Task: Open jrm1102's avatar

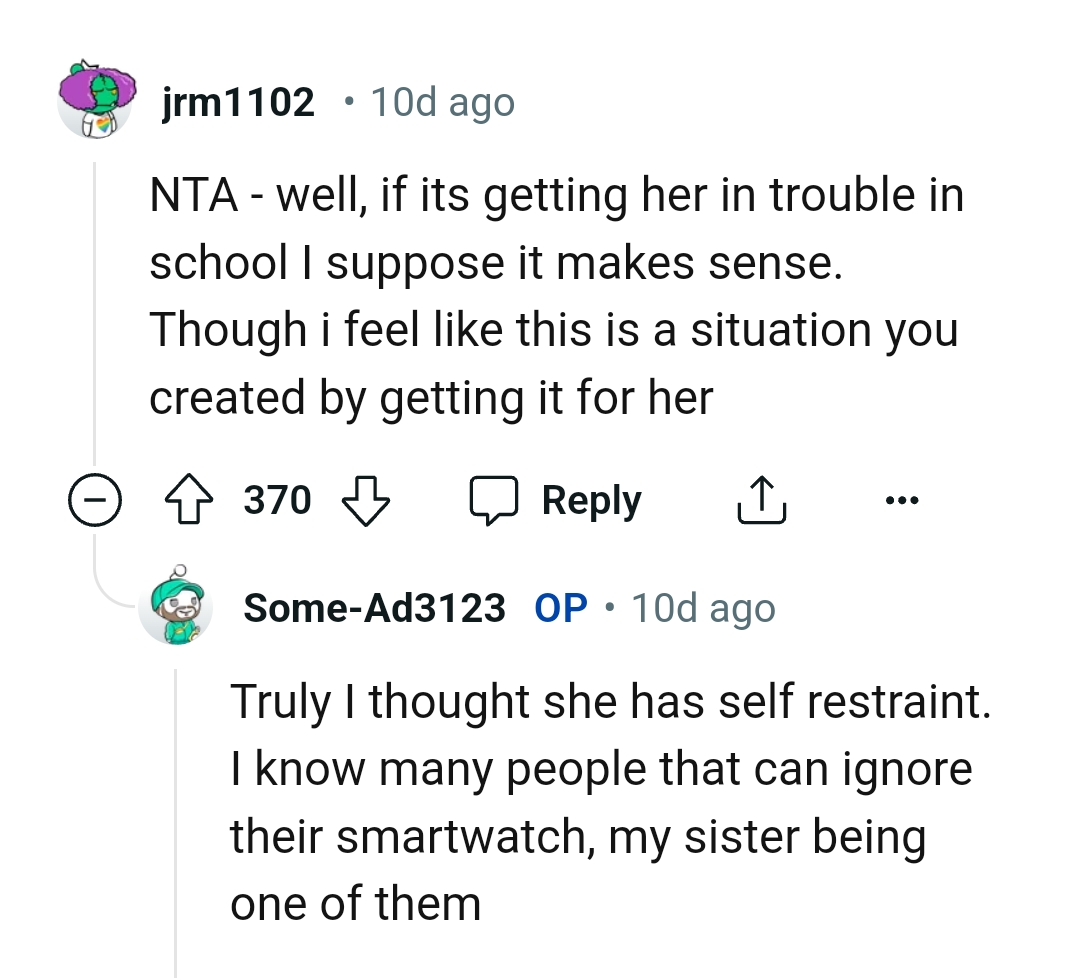Action: tap(96, 101)
